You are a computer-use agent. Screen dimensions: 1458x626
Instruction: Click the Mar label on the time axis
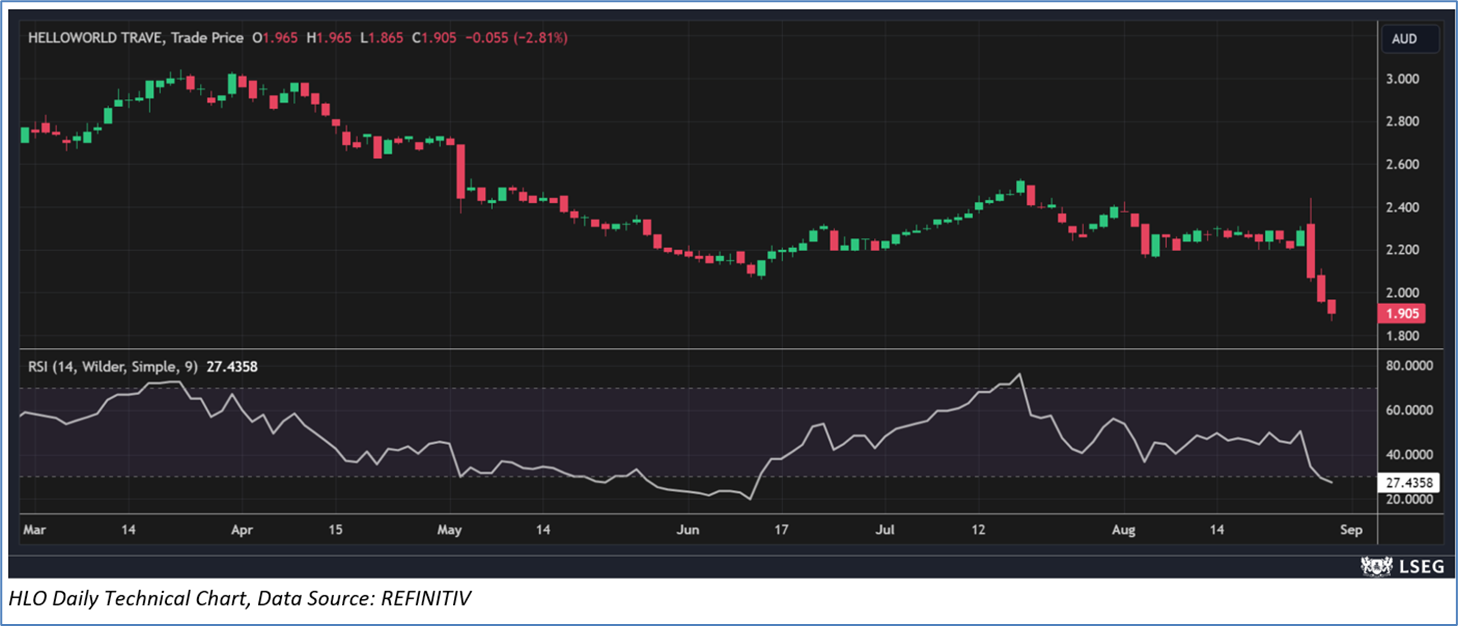coord(35,529)
